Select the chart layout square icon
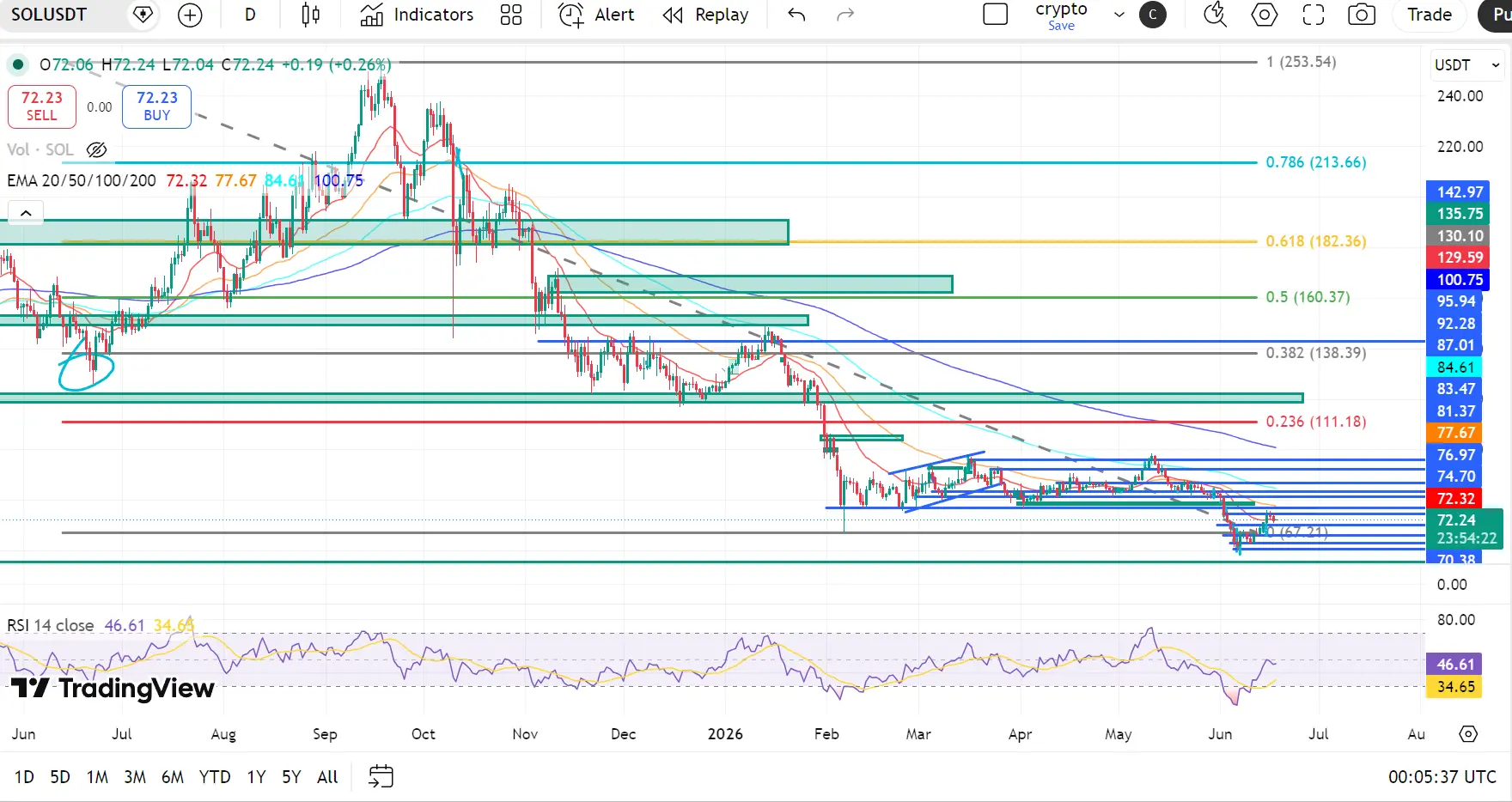The image size is (1512, 802). (x=995, y=15)
